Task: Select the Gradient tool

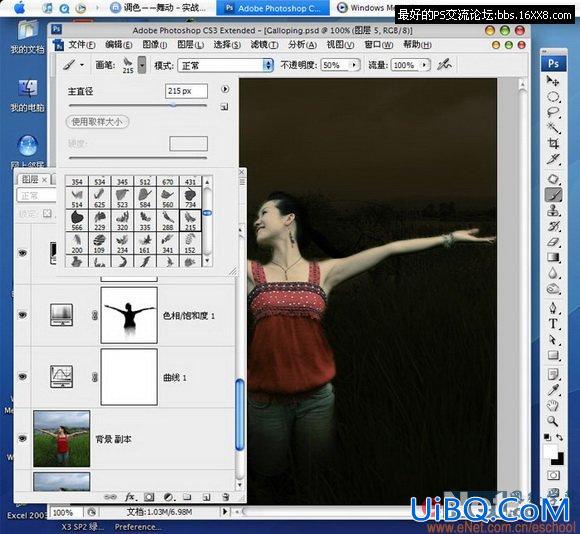Action: pos(553,257)
